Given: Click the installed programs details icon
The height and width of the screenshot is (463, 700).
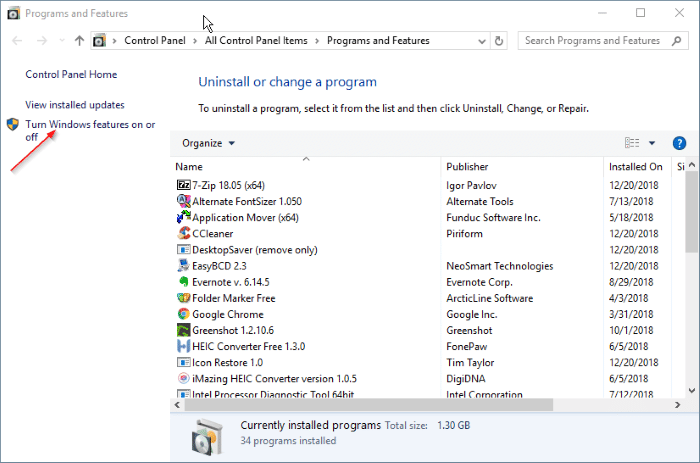Looking at the screenshot, I should (207, 437).
